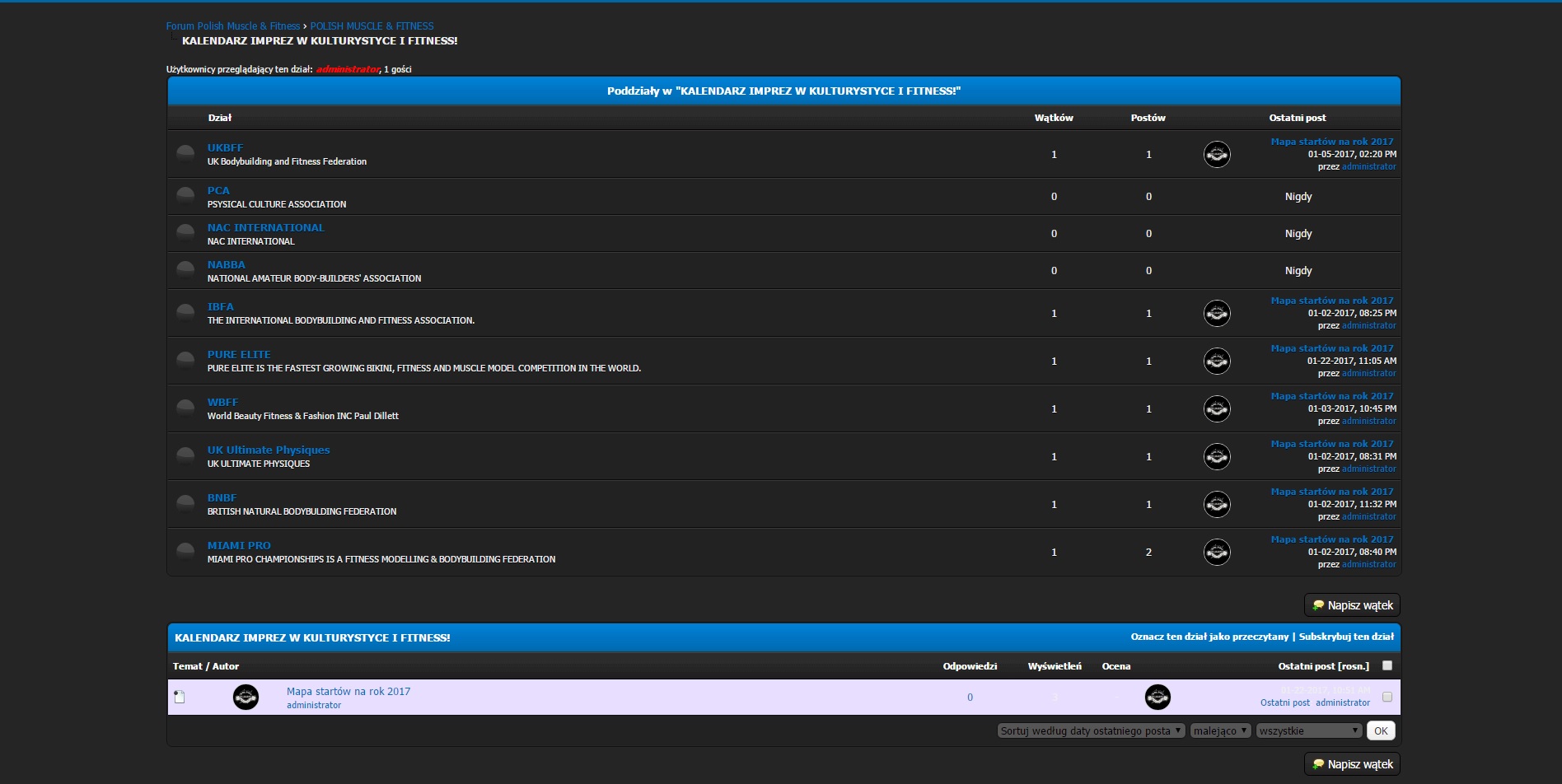Click the avatar icon in the UKBFF last-post column

point(1217,154)
